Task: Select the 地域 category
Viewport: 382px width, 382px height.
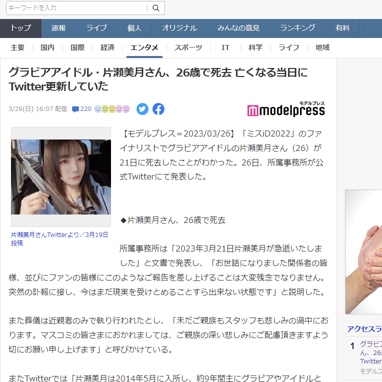Action: 322,48
